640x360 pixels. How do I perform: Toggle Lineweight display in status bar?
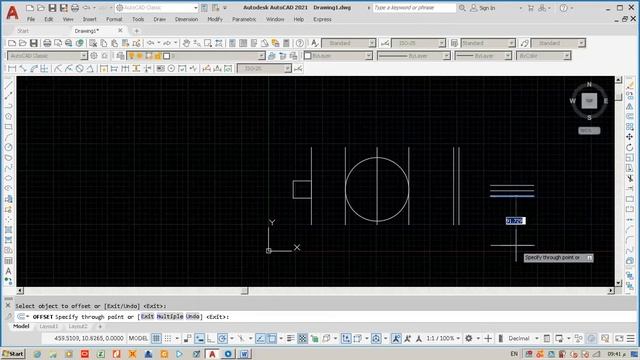point(290,338)
